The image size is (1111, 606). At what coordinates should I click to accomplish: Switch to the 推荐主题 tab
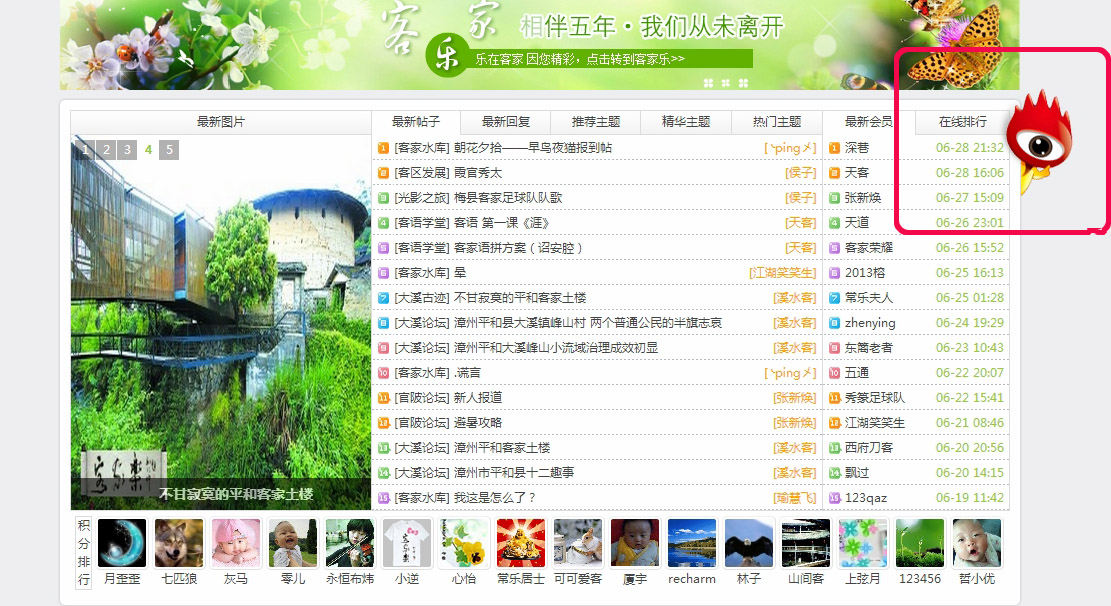596,122
